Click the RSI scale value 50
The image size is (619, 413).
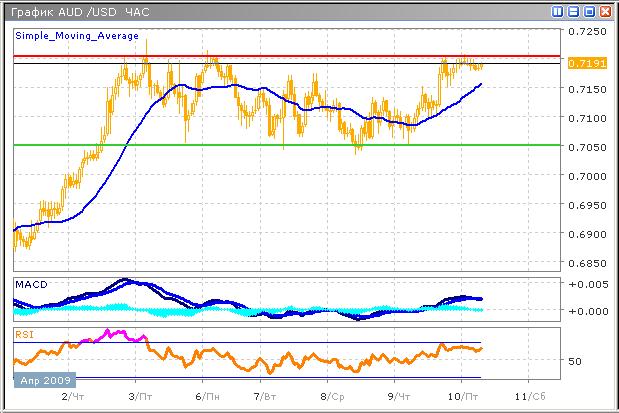[x=575, y=361]
